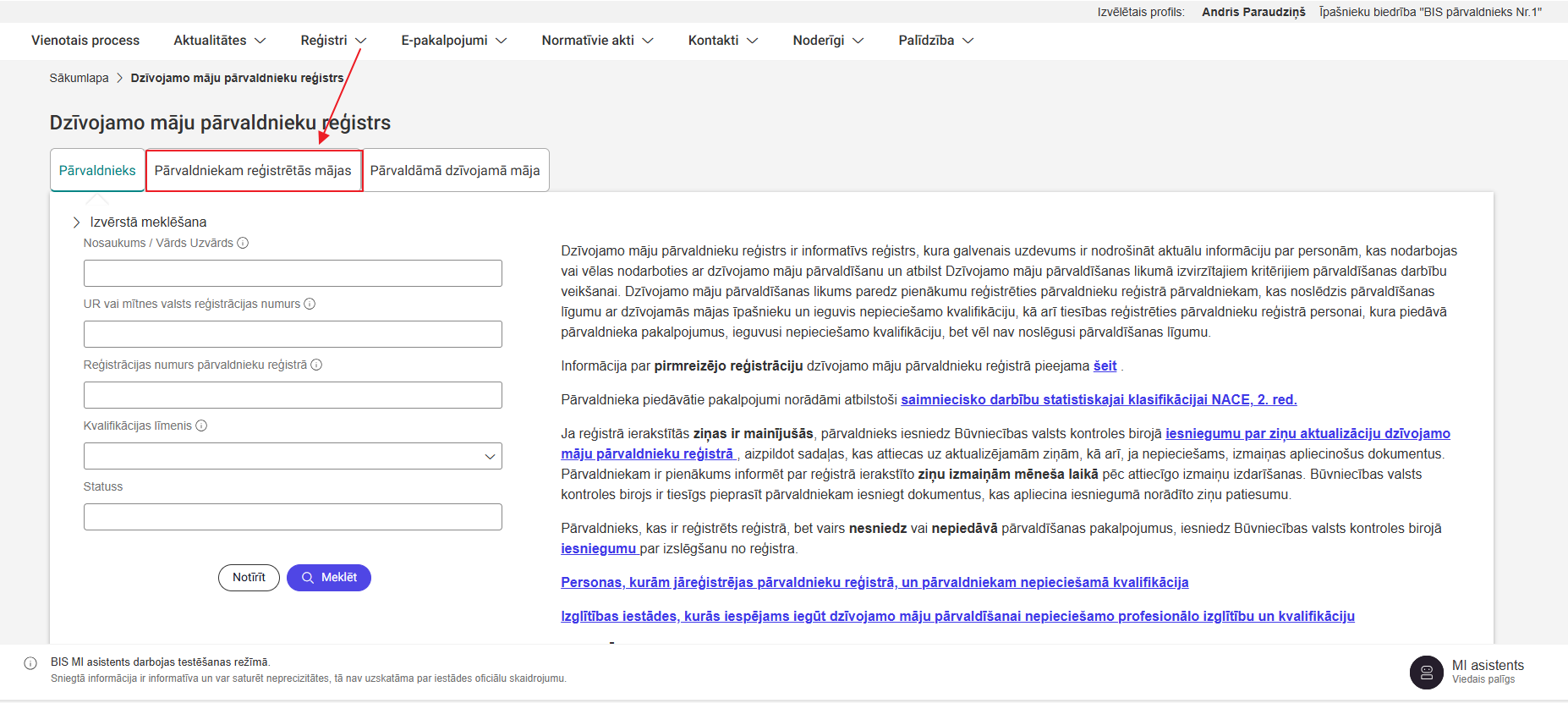Open the NACE 2. red. classification link
The image size is (1568, 703).
click(x=1098, y=400)
